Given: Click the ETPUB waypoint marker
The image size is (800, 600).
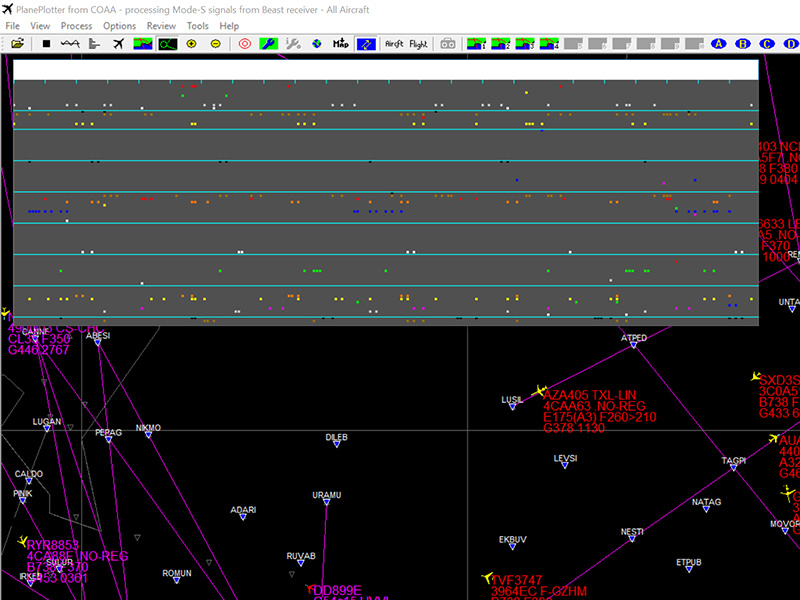Looking at the screenshot, I should pos(688,569).
